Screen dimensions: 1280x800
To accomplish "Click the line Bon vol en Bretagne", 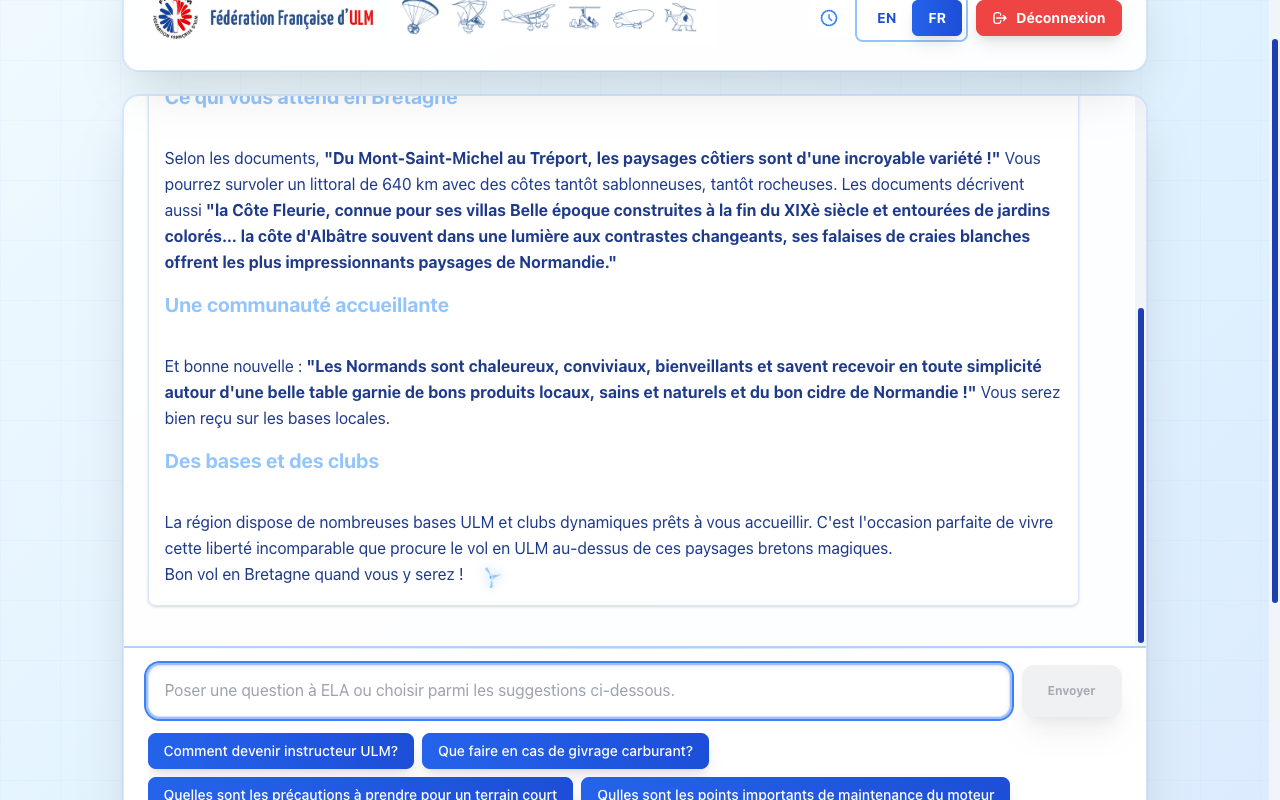I will (314, 575).
